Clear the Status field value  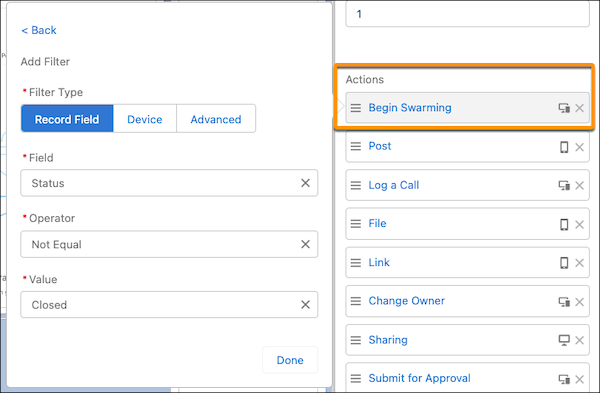tap(305, 183)
